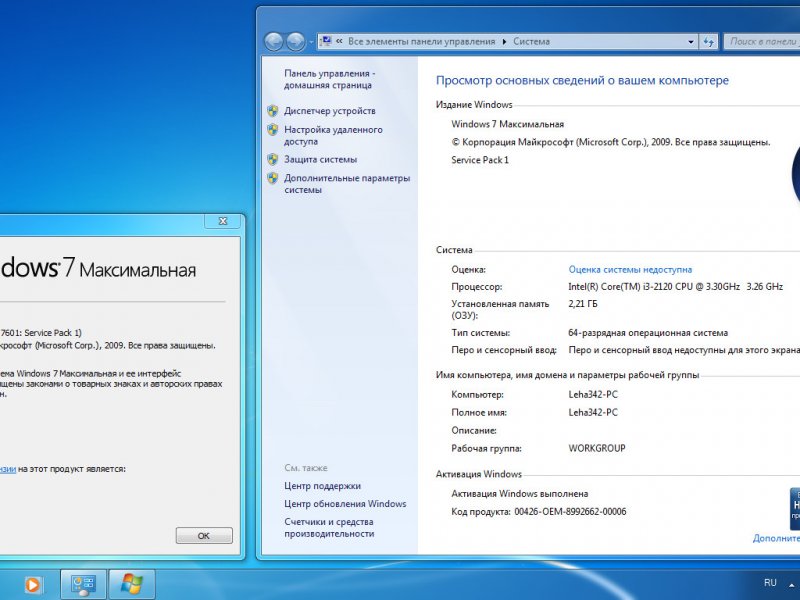Screen dimensions: 800x600
Task: Click installed memory value '2,21 ГБ'
Action: pyautogui.click(x=583, y=304)
